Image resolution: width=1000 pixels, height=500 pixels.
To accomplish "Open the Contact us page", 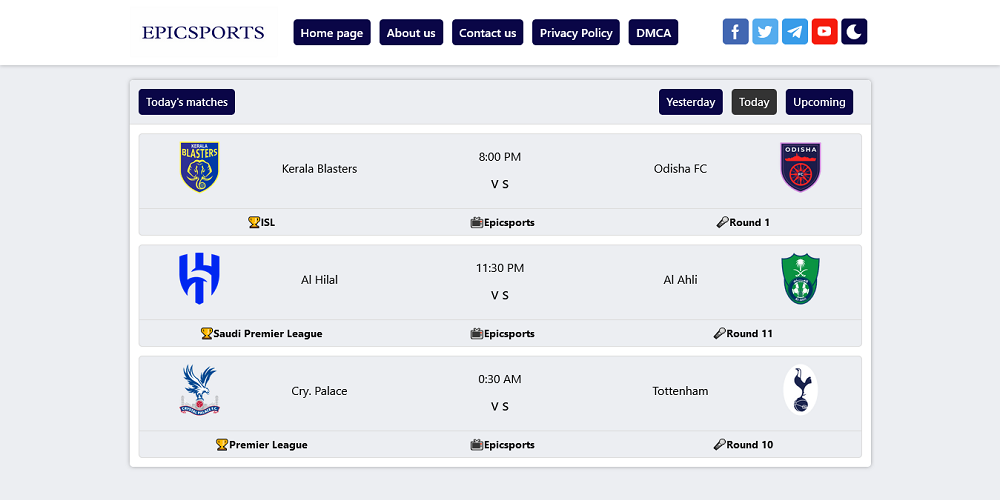I will tap(488, 33).
